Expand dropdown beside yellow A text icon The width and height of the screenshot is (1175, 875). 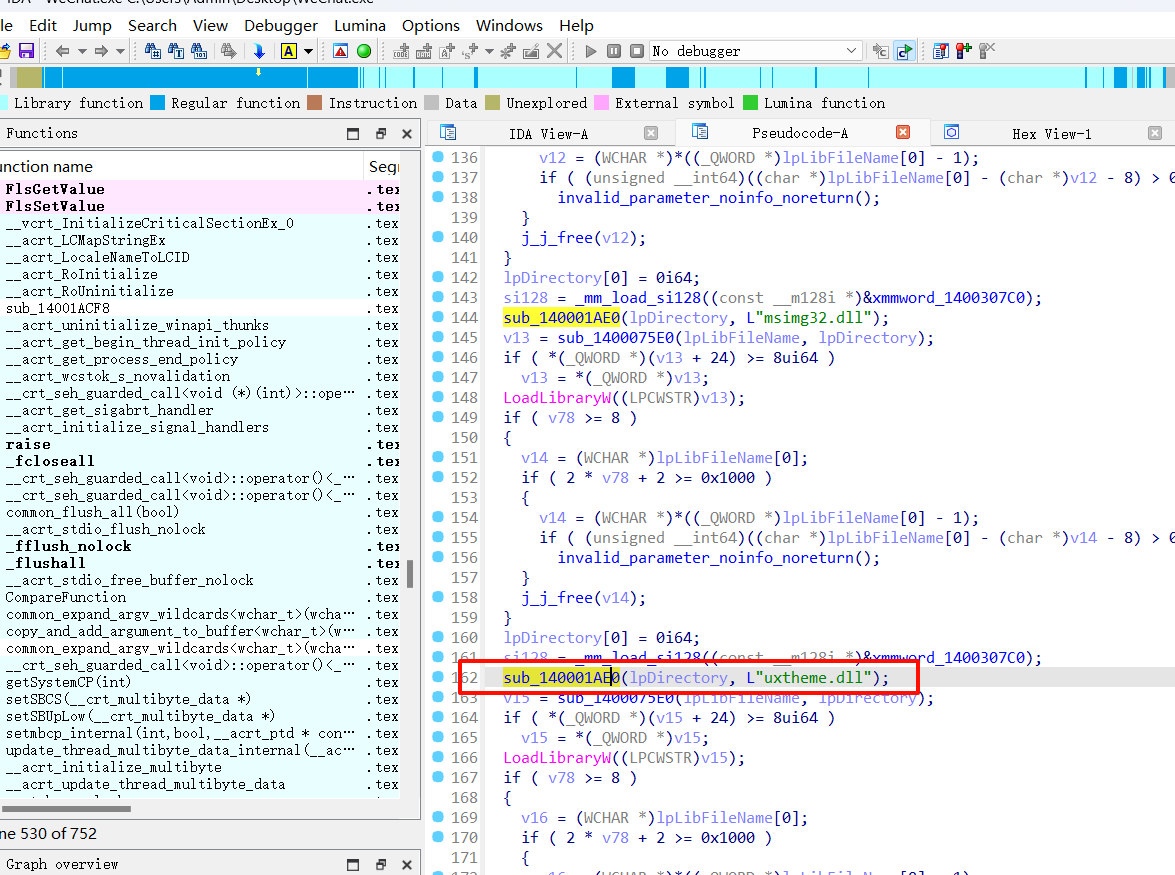(x=308, y=51)
